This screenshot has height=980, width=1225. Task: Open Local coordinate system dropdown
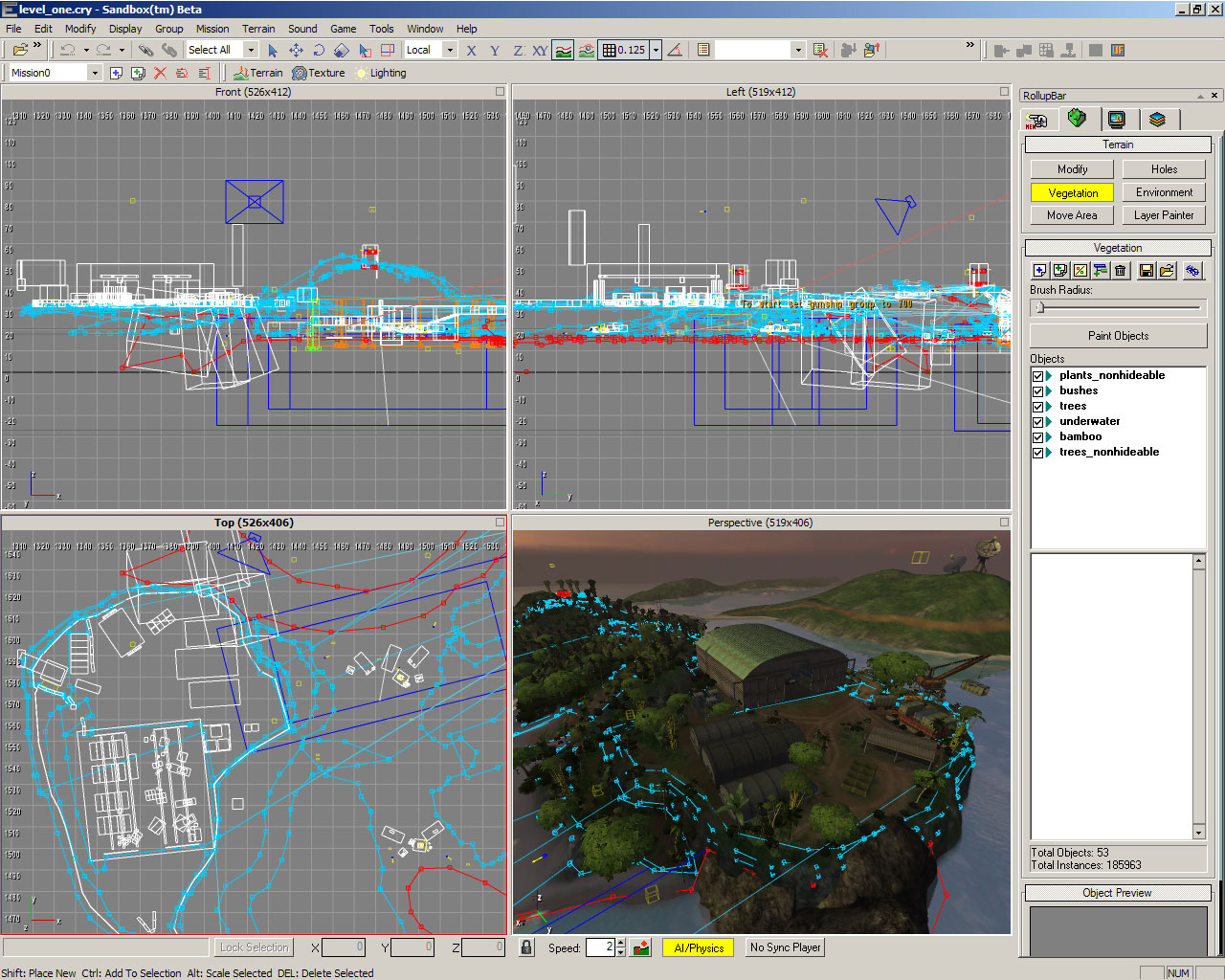tap(450, 50)
